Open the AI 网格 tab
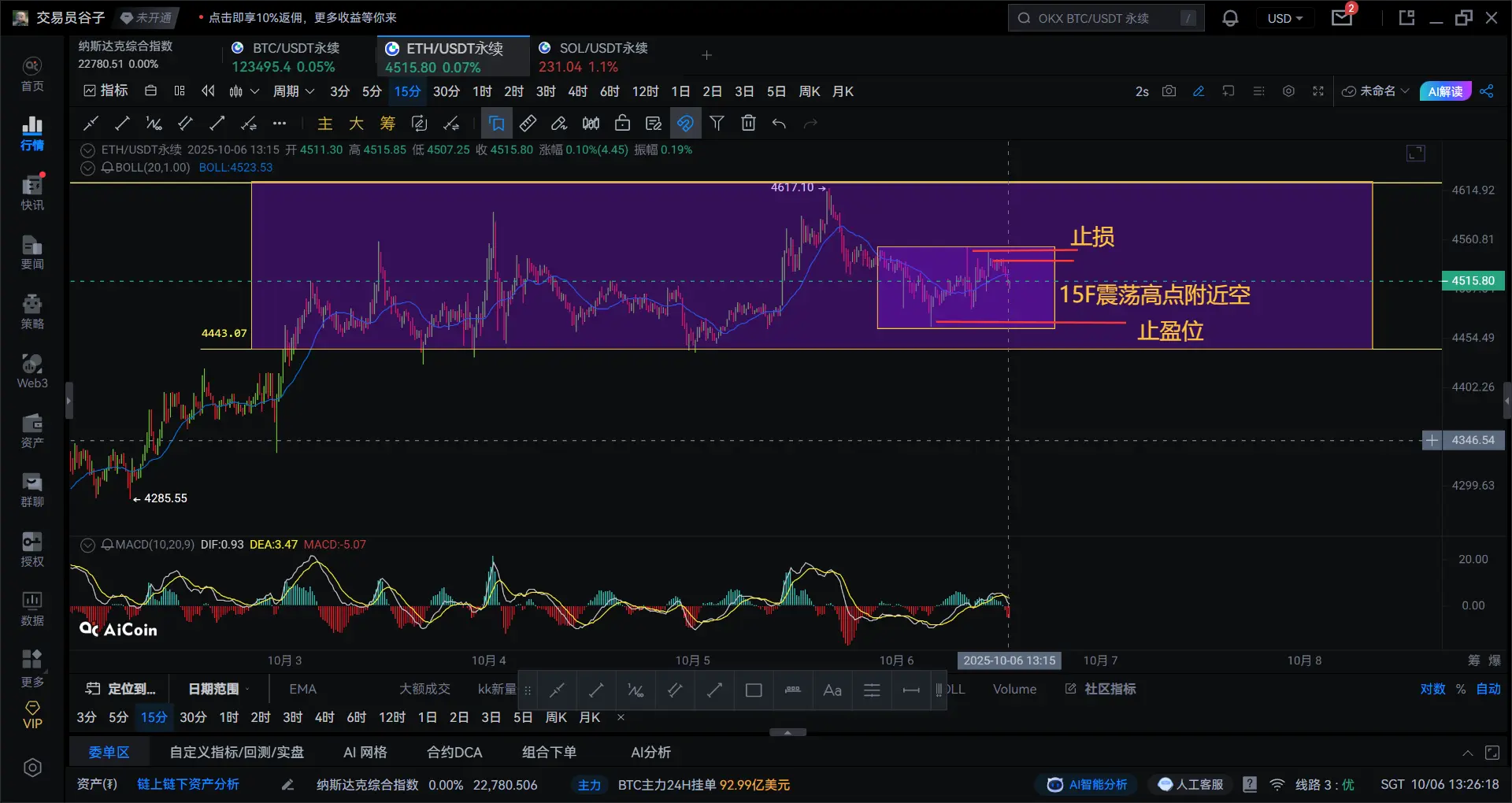 click(365, 753)
